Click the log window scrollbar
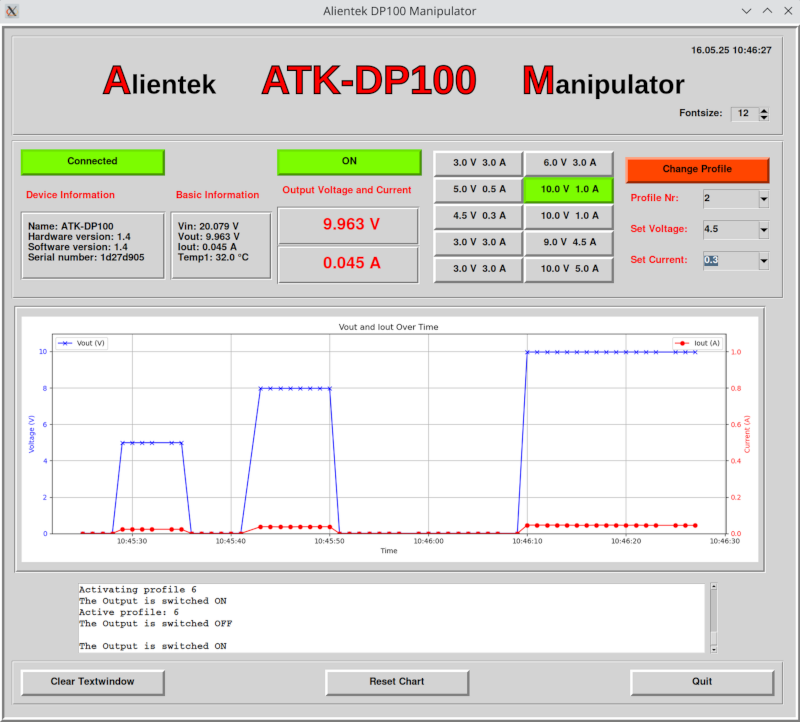 tap(713, 617)
